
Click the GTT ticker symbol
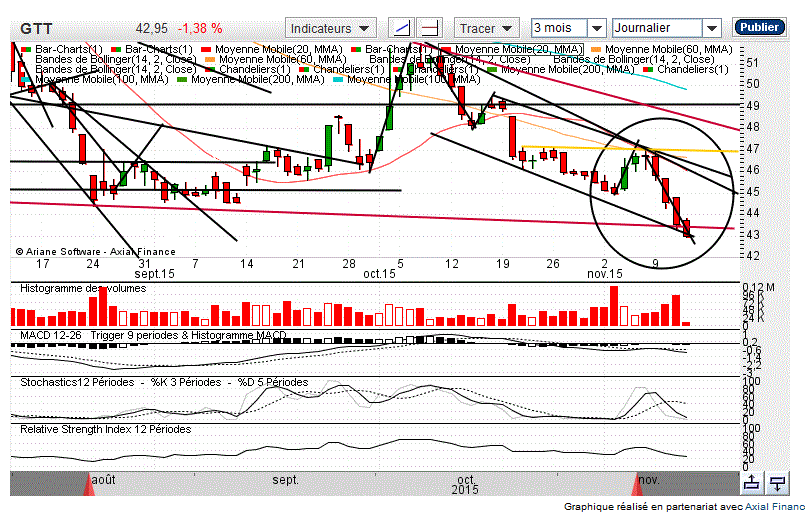(x=36, y=29)
